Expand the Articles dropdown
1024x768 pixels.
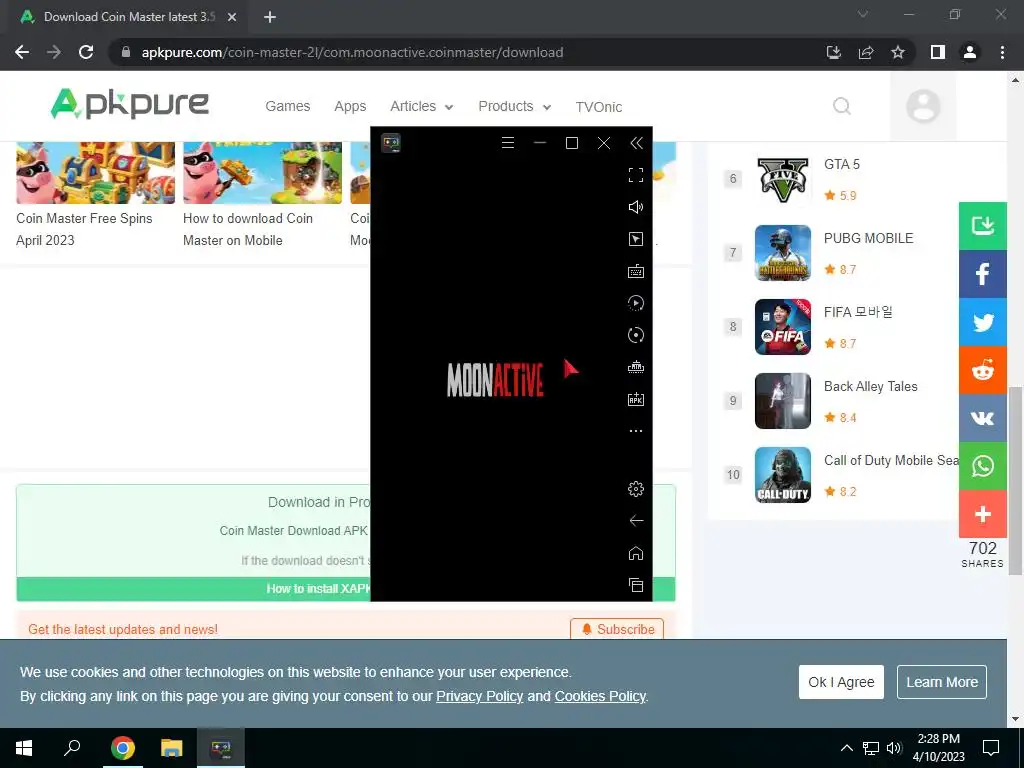[x=421, y=106]
